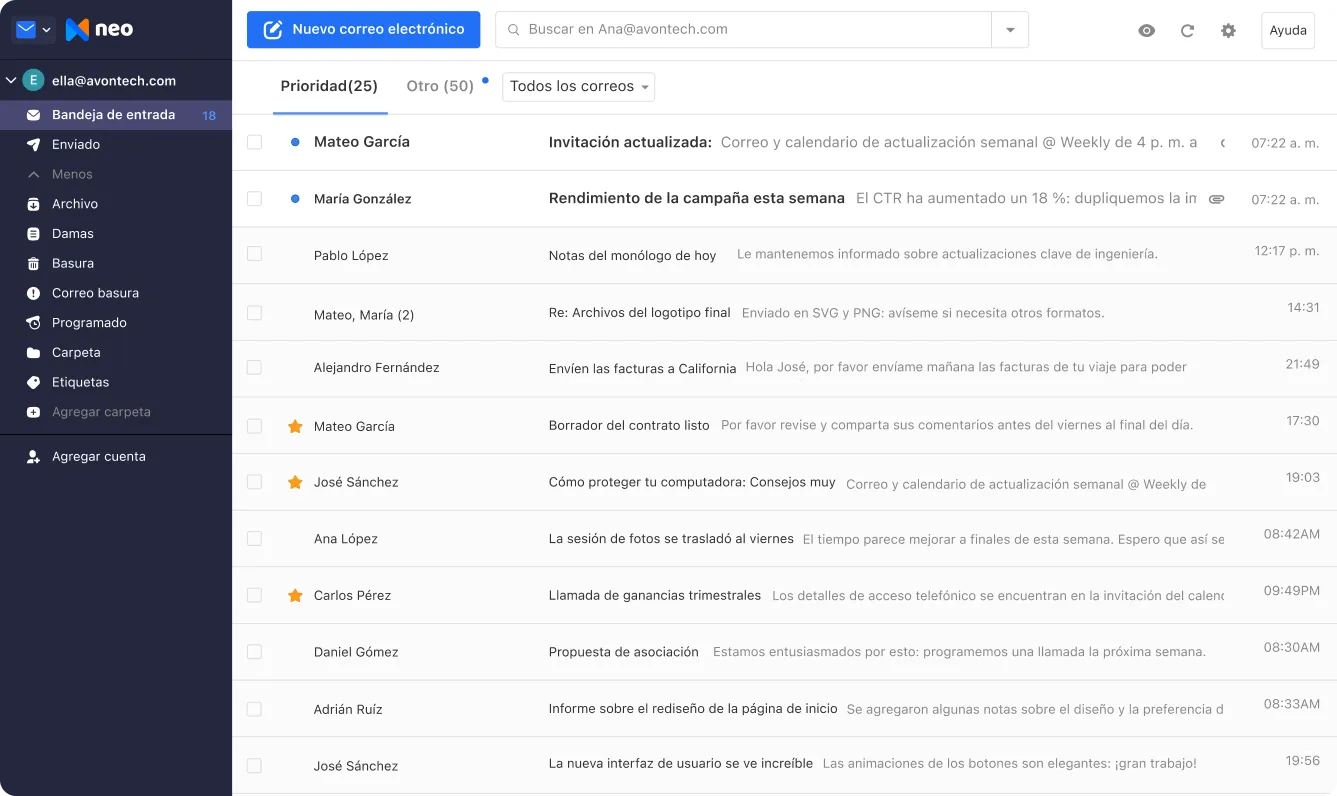Click the E account avatar
Viewport: 1337px width, 796px height.
[x=34, y=81]
